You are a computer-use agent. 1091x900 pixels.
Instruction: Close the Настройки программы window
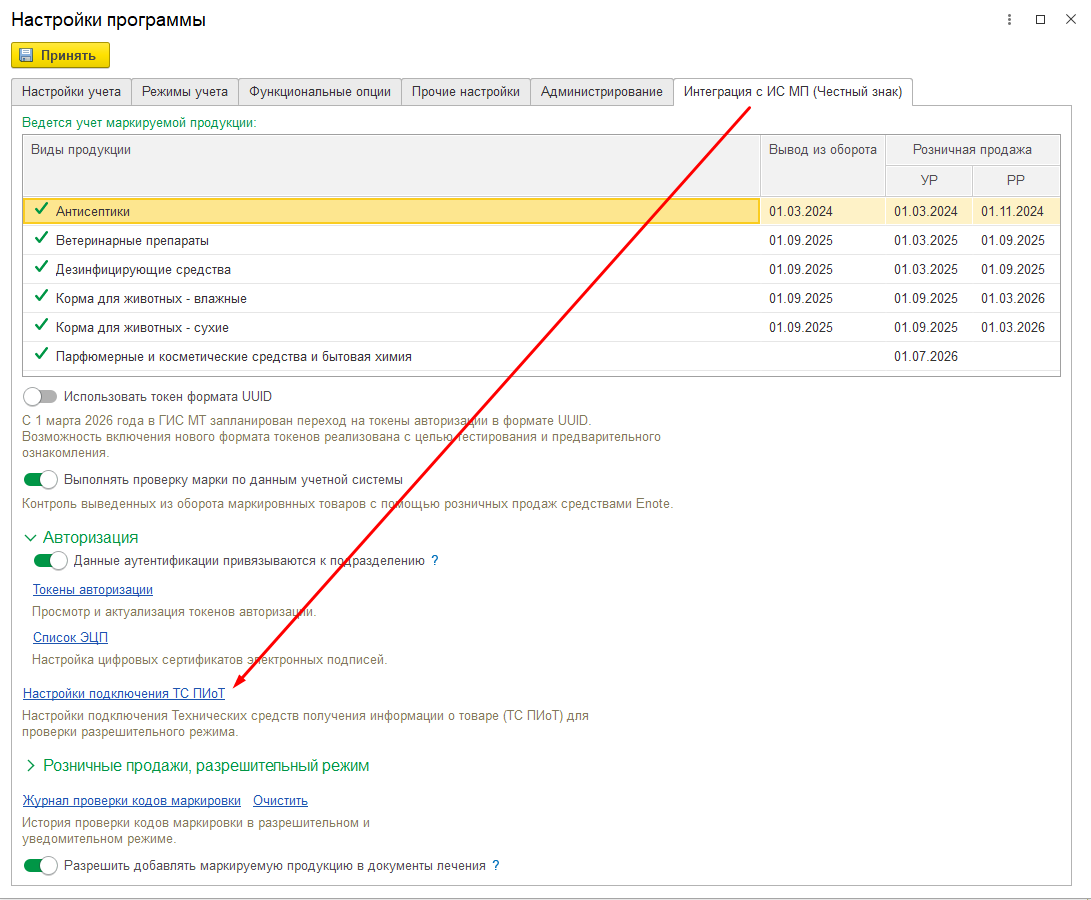click(1070, 19)
